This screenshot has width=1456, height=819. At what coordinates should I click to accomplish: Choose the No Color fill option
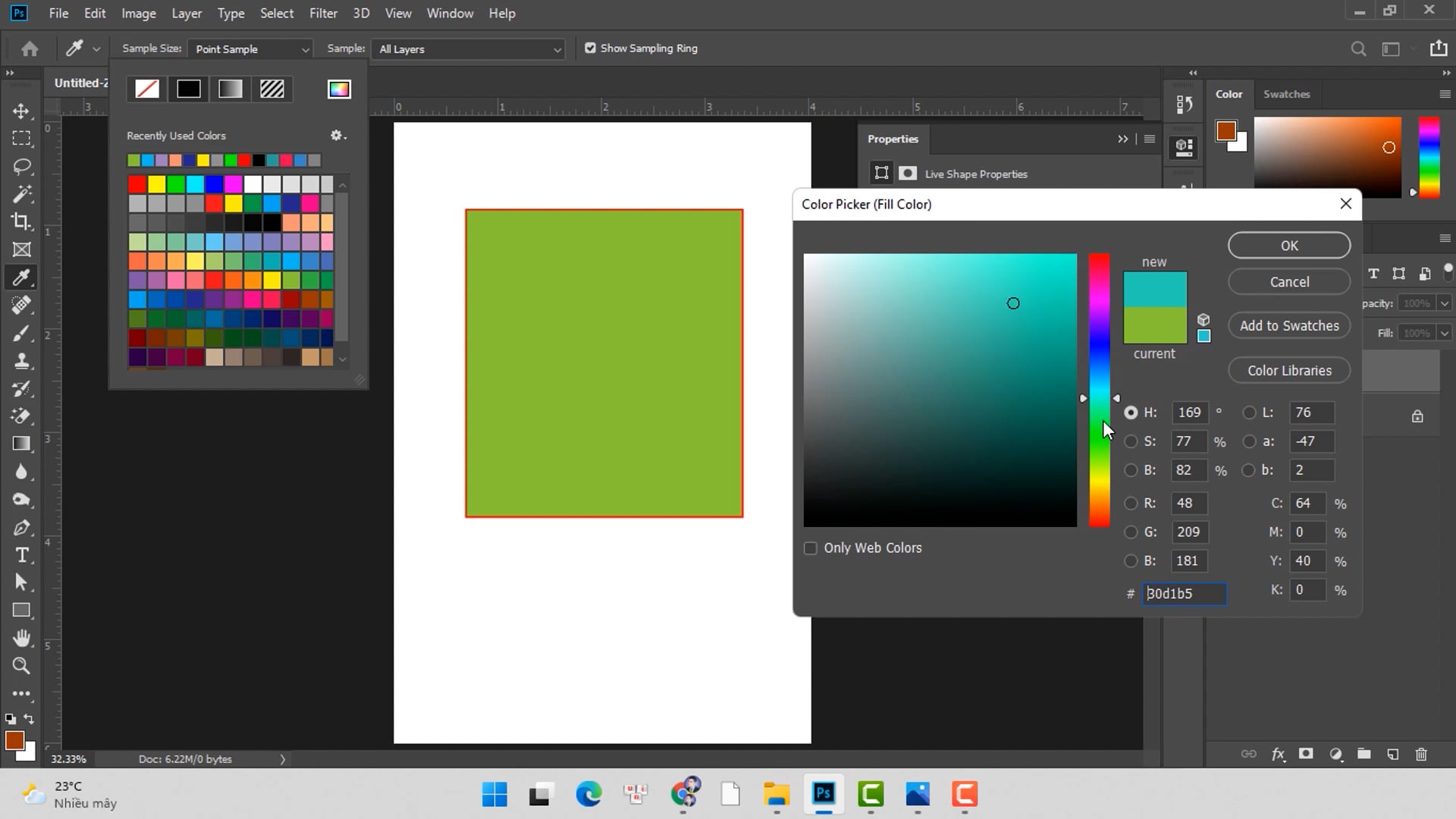(147, 89)
